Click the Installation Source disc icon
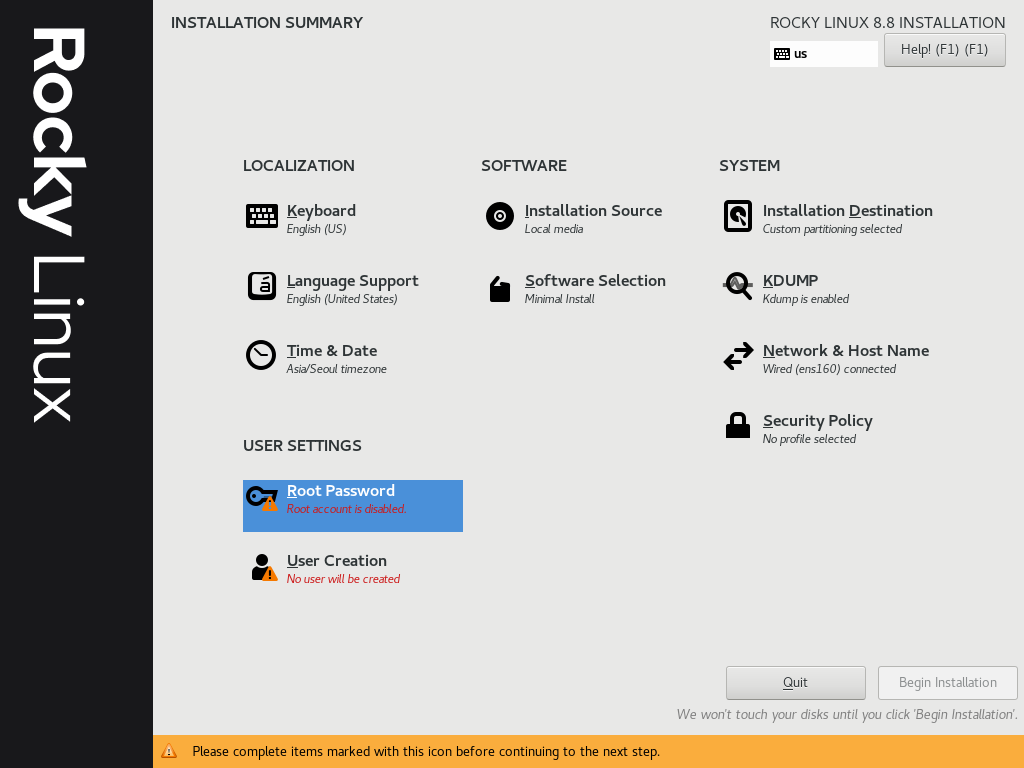1024x768 pixels. [500, 216]
